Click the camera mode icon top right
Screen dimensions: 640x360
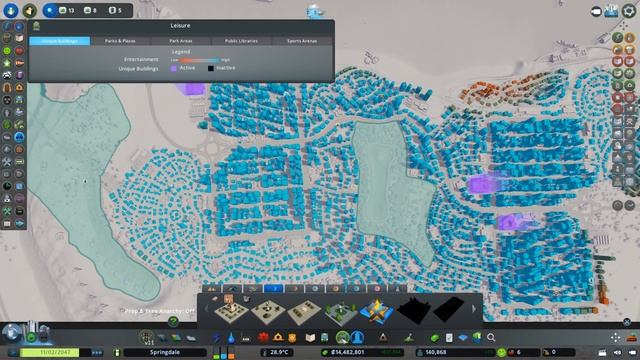(x=596, y=11)
